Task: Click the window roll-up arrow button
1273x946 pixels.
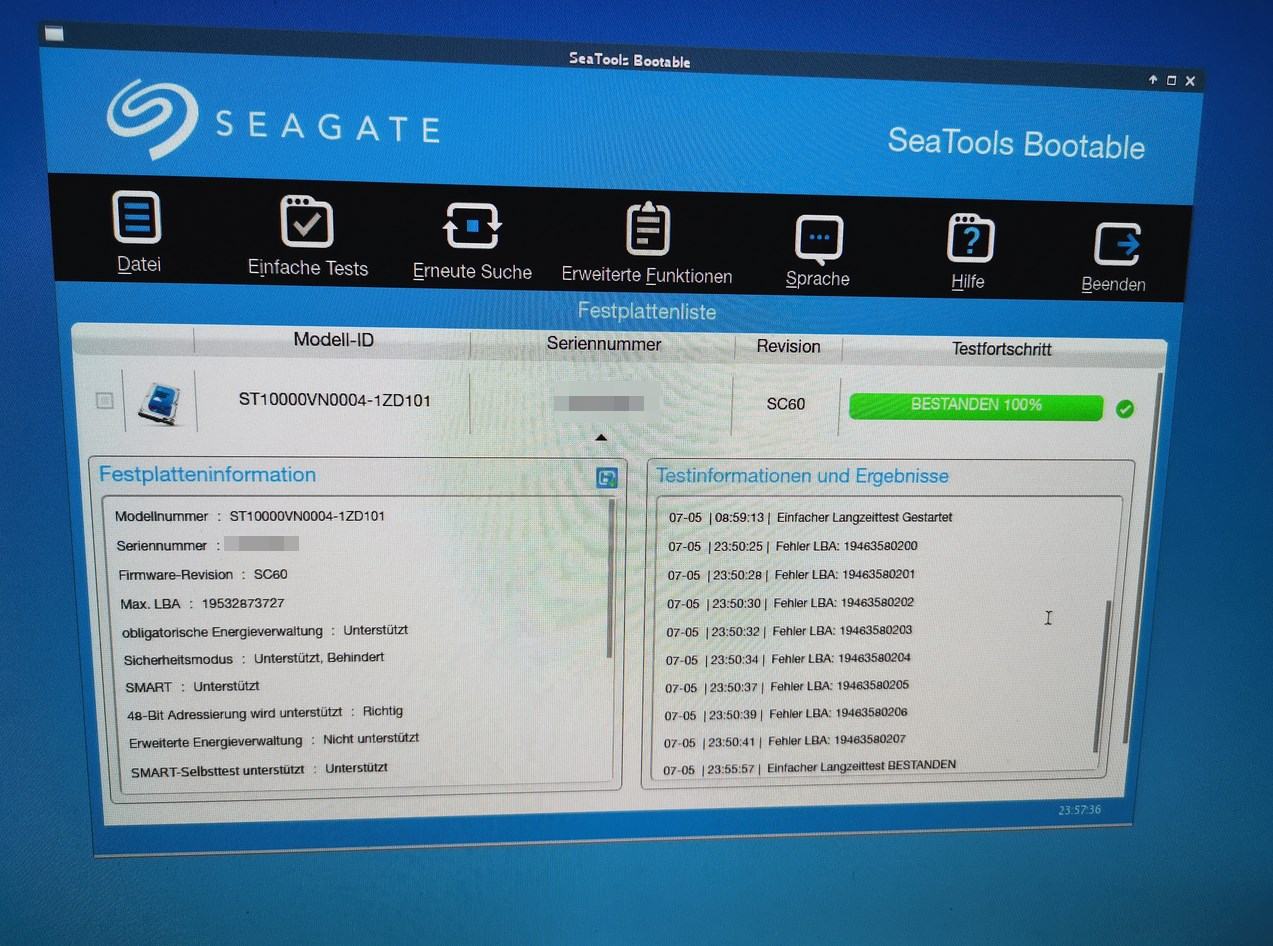Action: pos(1153,79)
